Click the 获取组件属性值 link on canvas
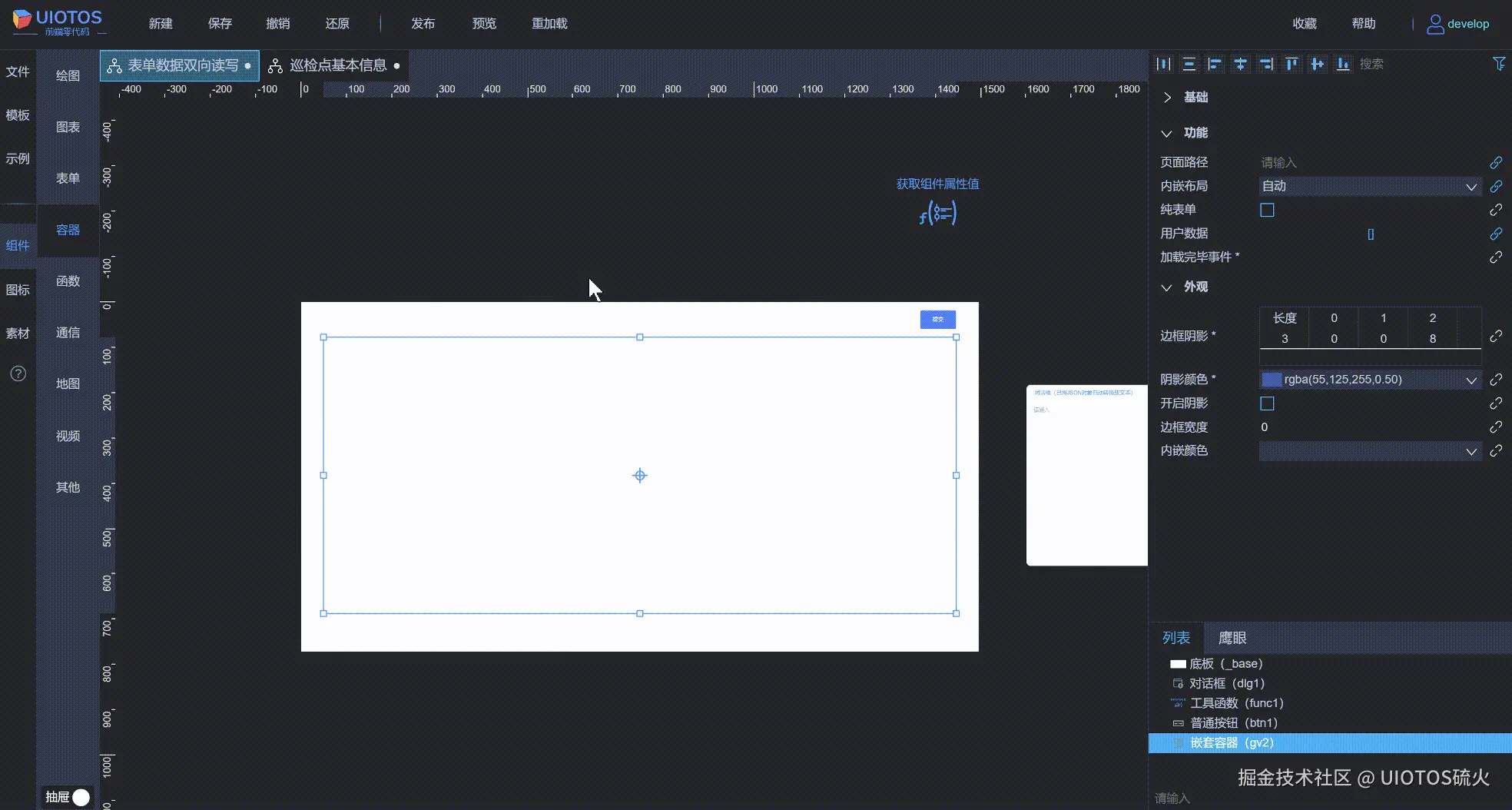 tap(937, 184)
